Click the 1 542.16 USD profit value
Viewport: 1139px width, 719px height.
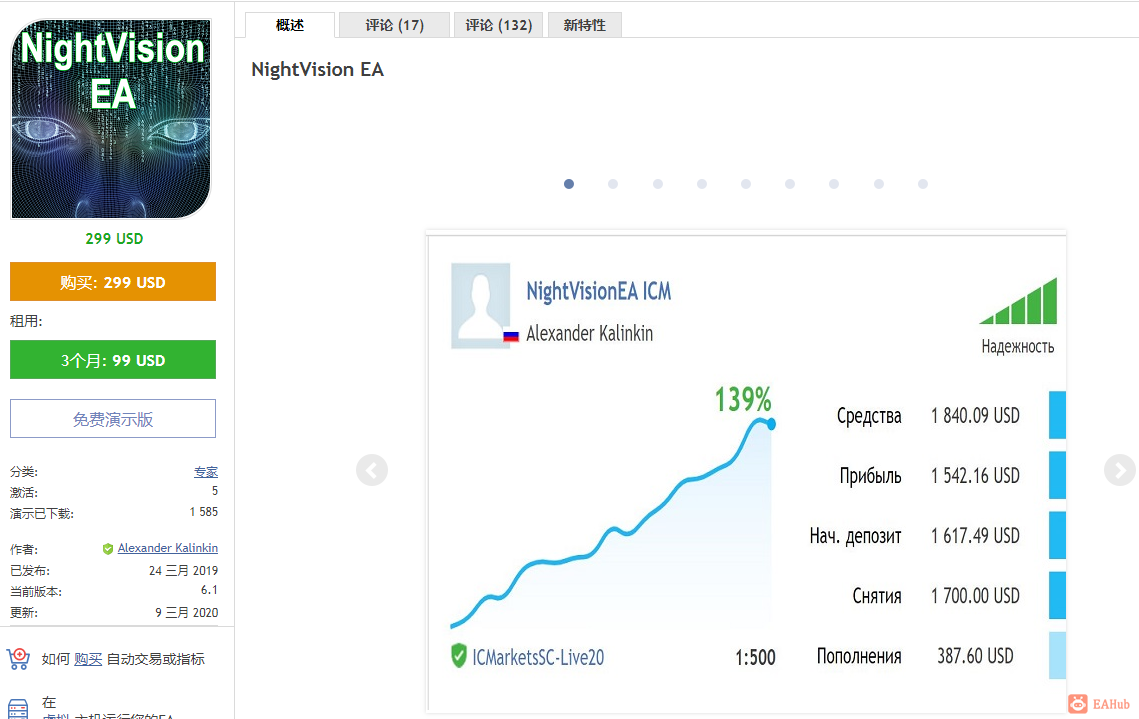coord(975,476)
